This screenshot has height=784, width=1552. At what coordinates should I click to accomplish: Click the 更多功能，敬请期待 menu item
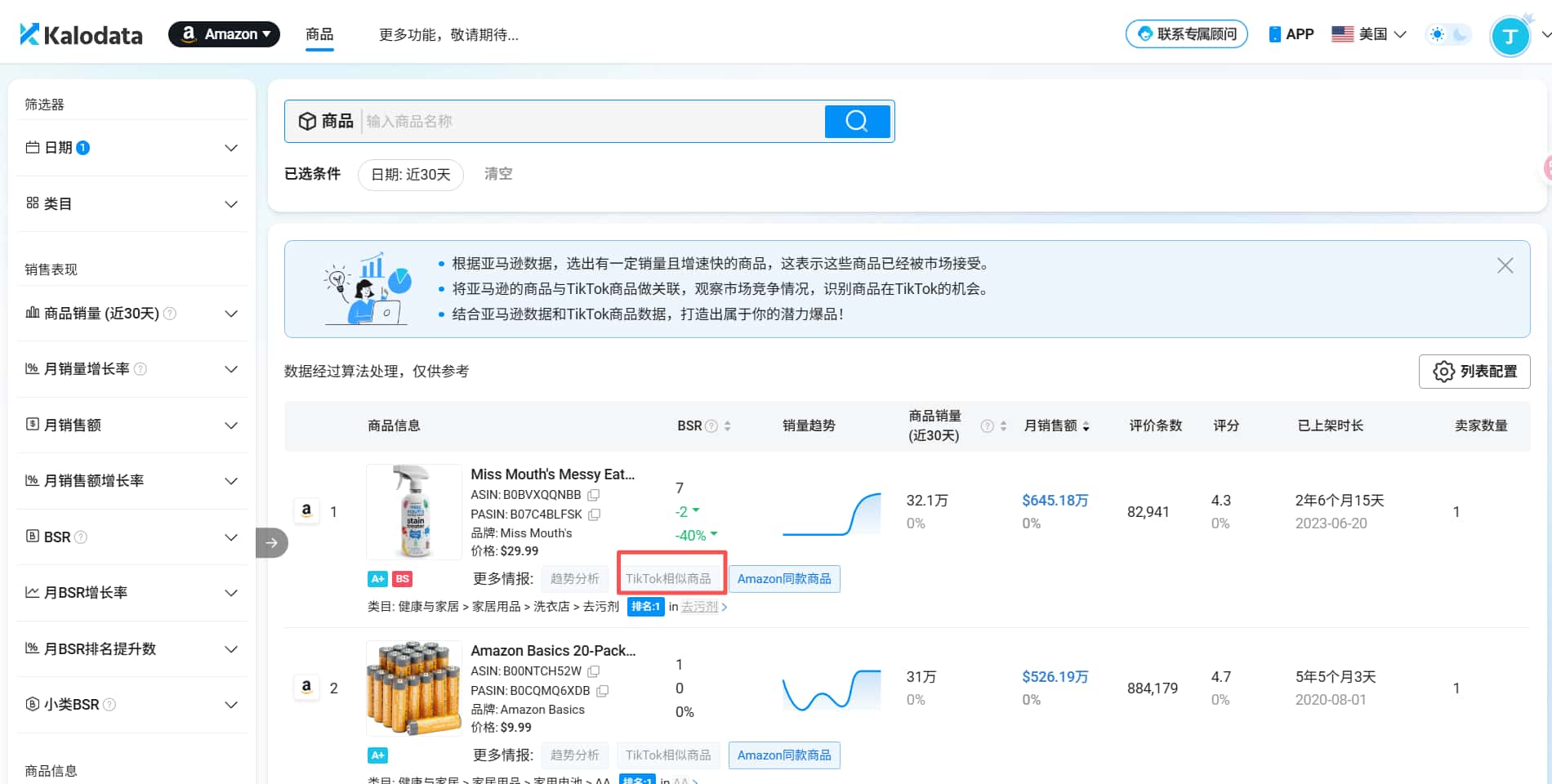[448, 34]
